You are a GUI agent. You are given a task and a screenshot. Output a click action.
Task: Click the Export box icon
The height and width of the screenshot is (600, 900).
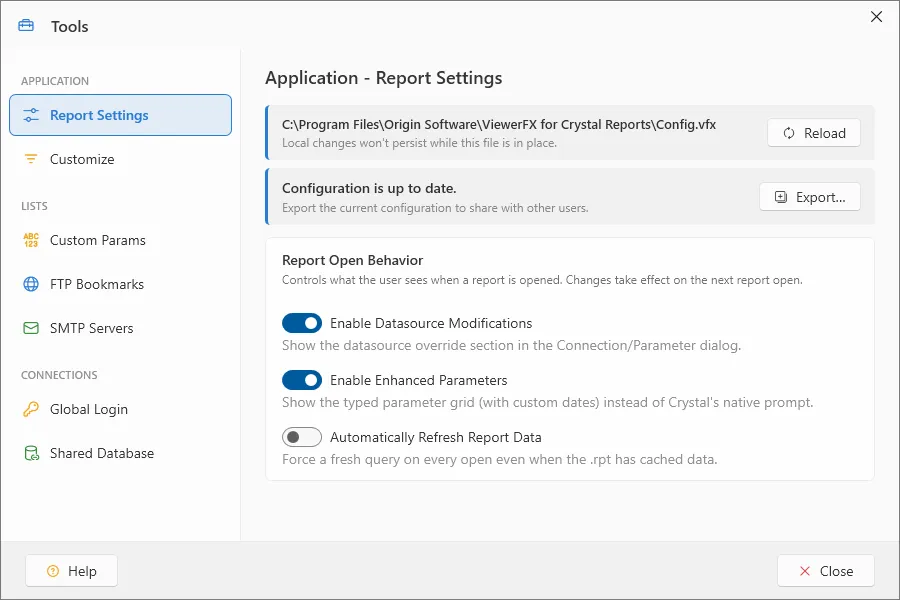[x=781, y=197]
